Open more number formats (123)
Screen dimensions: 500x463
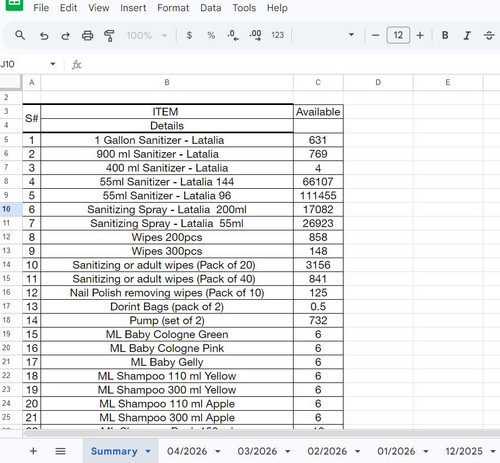pyautogui.click(x=277, y=35)
